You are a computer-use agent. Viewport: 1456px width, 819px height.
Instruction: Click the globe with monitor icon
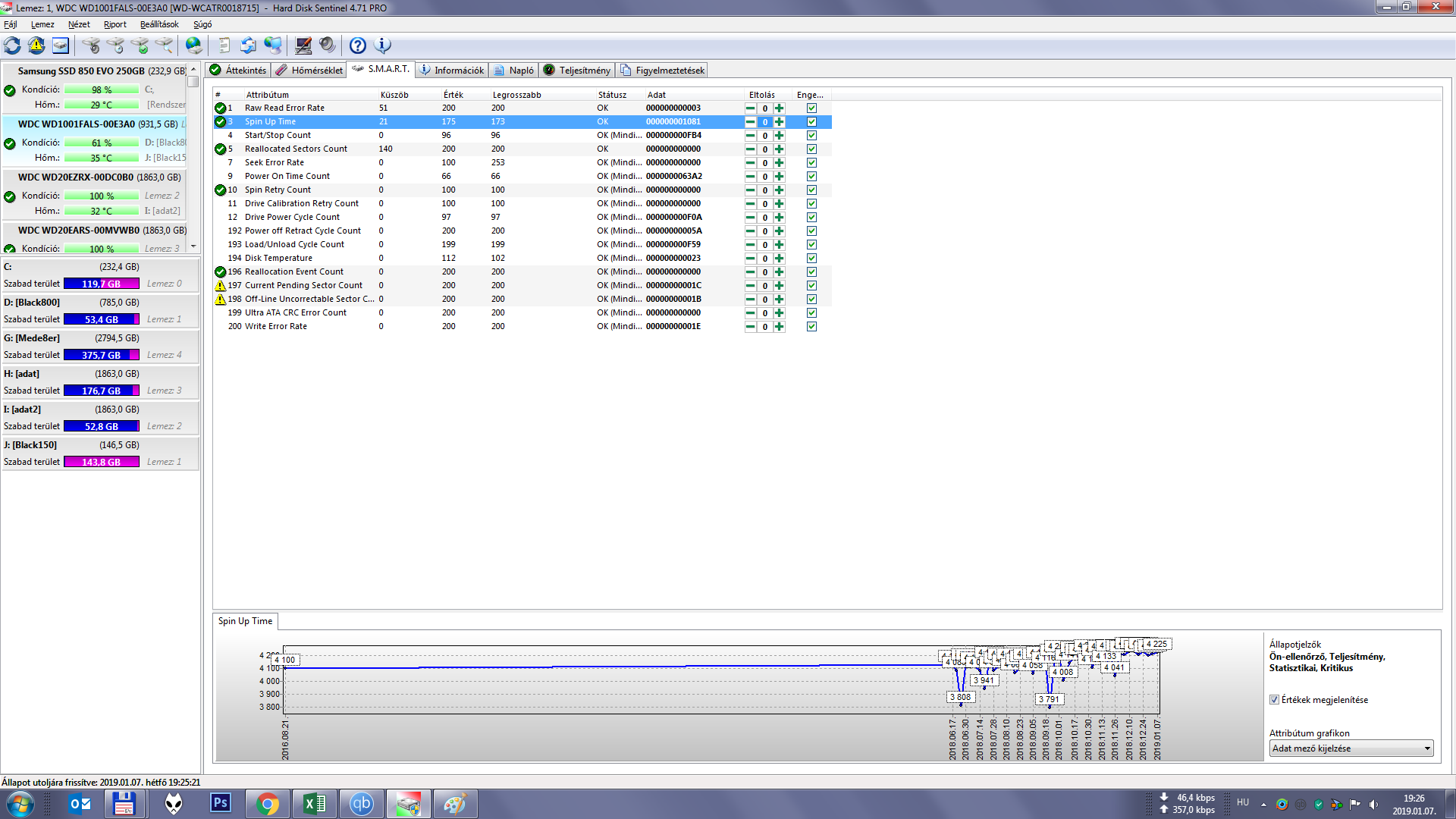(272, 45)
